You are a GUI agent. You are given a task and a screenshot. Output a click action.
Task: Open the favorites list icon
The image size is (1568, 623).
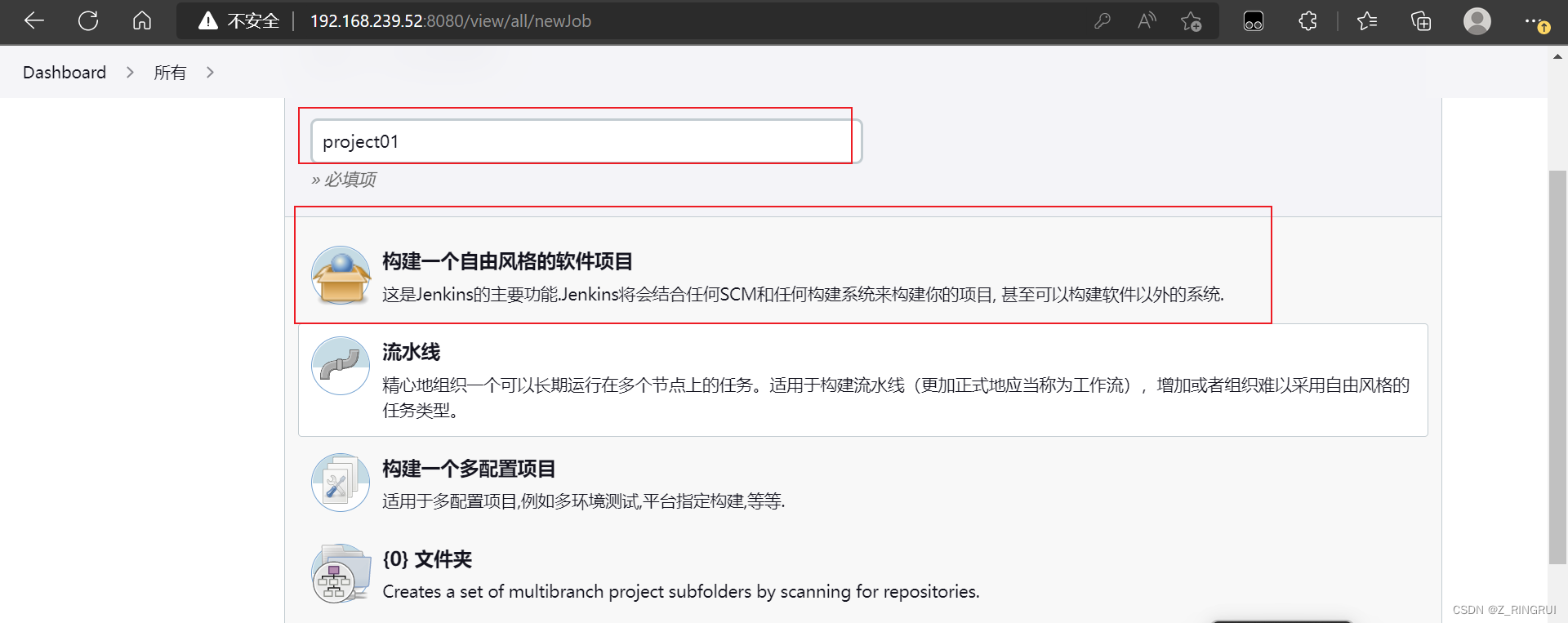(x=1367, y=21)
